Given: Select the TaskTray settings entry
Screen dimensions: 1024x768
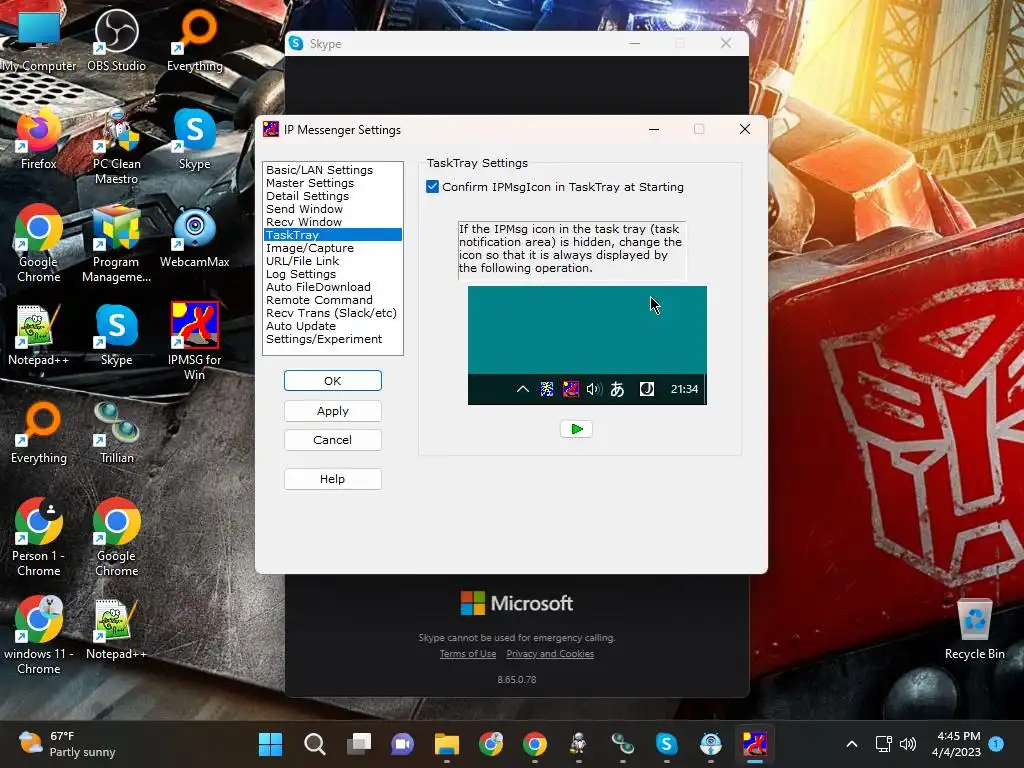Looking at the screenshot, I should click(x=333, y=235).
